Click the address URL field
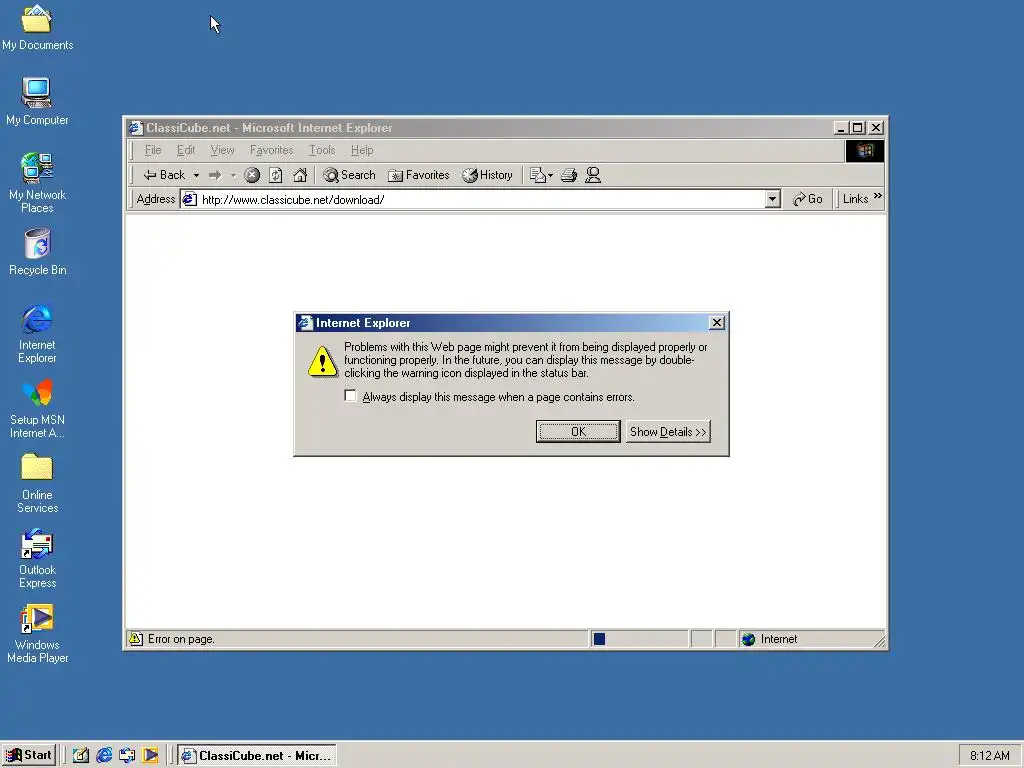Image resolution: width=1024 pixels, height=768 pixels. [x=481, y=199]
